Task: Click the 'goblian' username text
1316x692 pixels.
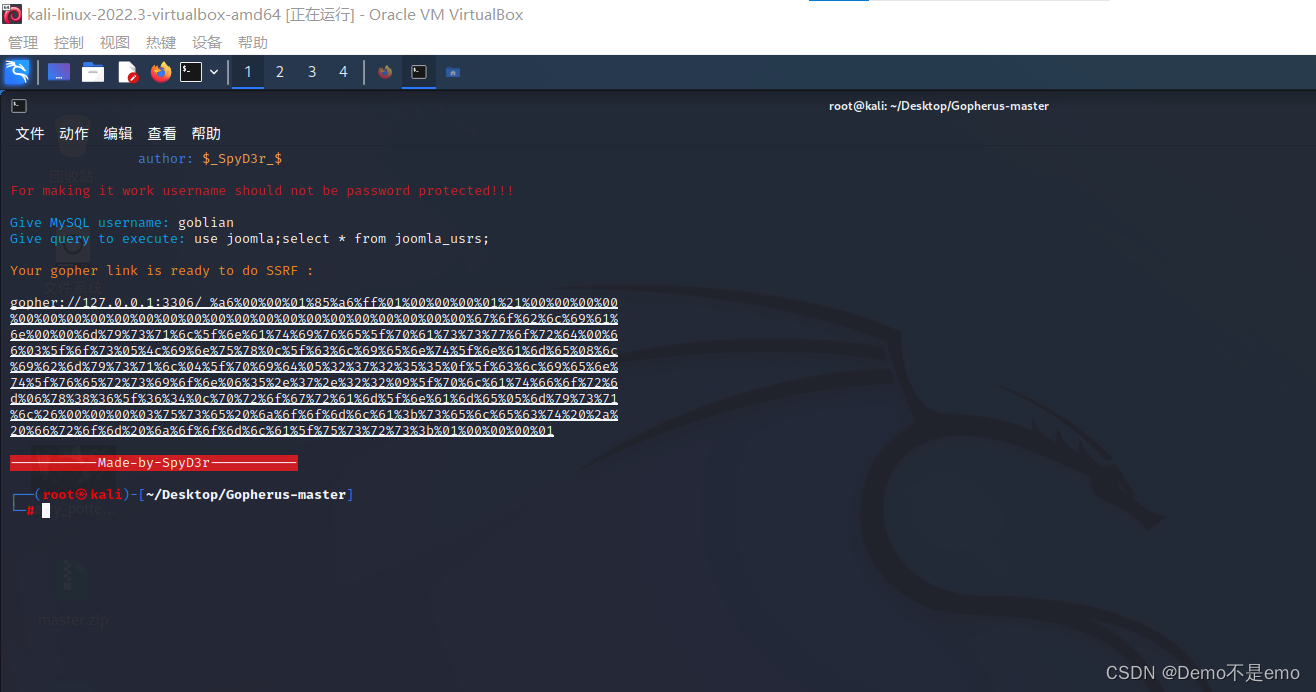Action: point(206,223)
